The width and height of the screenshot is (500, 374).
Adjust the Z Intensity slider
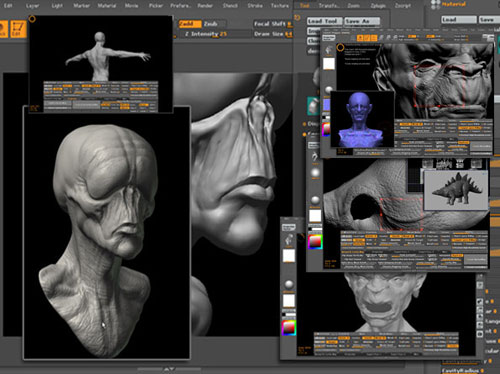[215, 34]
